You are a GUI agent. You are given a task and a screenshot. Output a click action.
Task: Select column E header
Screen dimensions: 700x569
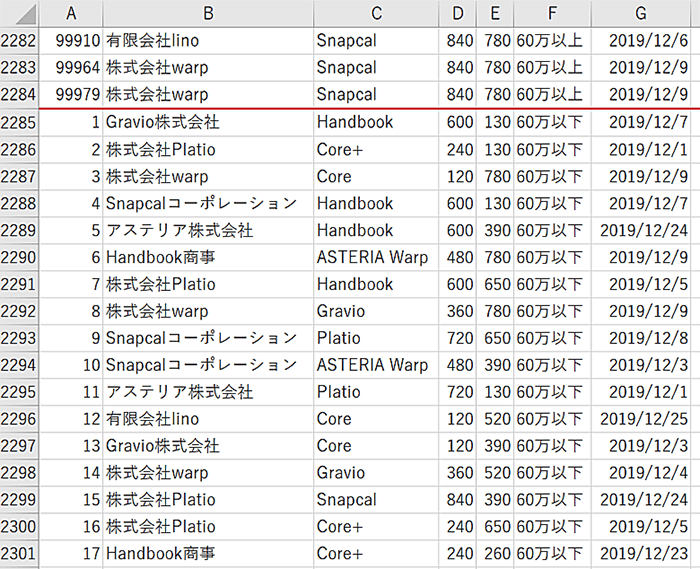[x=495, y=13]
